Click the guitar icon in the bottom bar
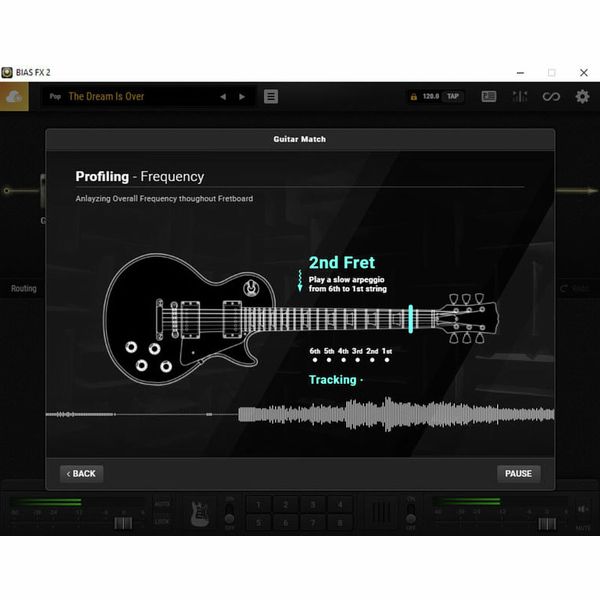Image resolution: width=600 pixels, height=600 pixels. pyautogui.click(x=200, y=513)
